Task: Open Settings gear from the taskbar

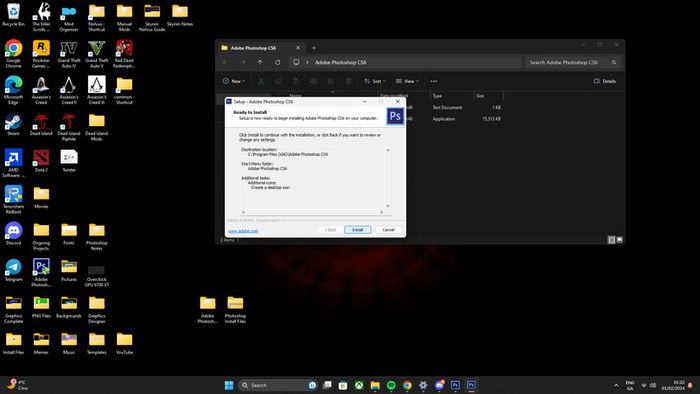Action: tap(423, 385)
